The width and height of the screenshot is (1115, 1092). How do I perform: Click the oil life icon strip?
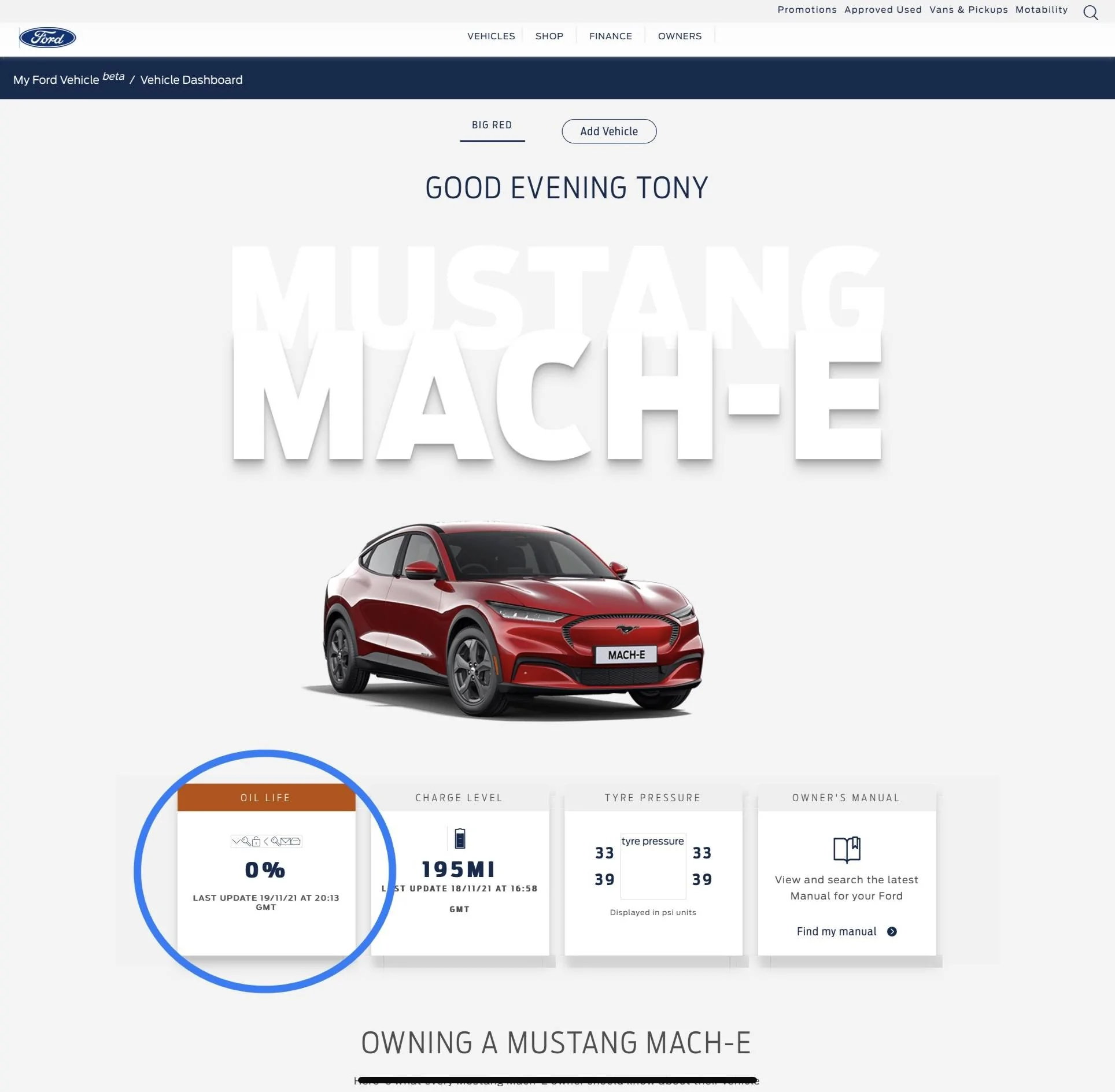pyautogui.click(x=266, y=841)
